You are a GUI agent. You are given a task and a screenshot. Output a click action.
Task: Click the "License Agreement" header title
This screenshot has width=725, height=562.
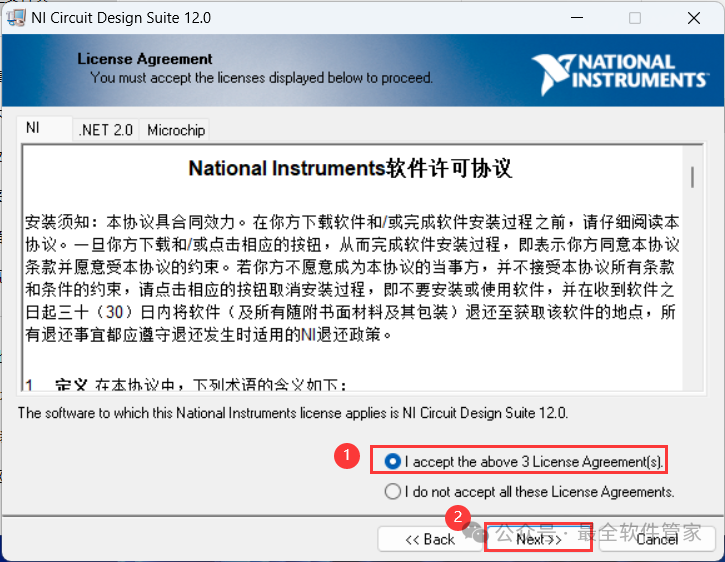coord(145,59)
